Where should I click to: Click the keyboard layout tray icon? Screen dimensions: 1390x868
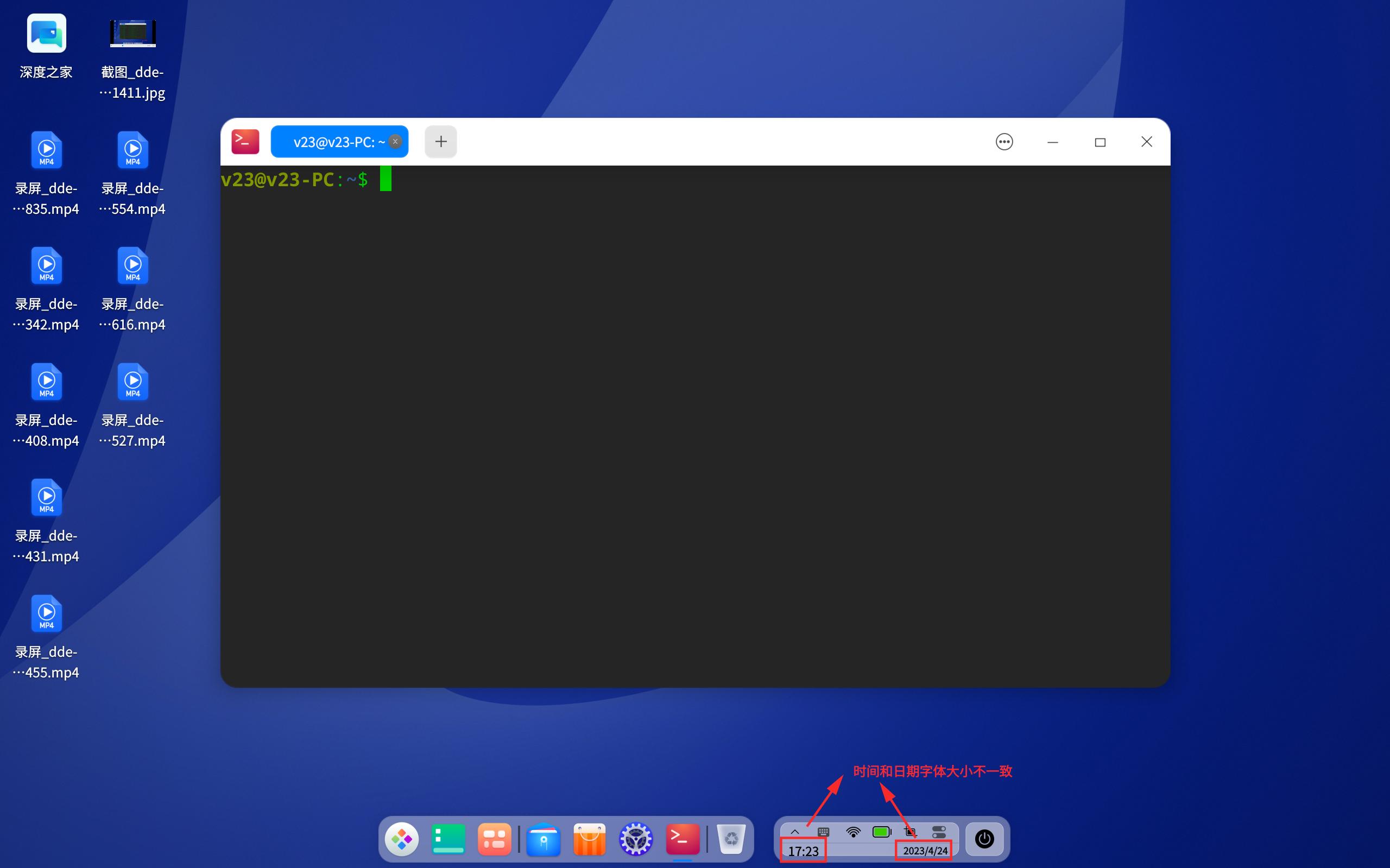click(x=823, y=831)
